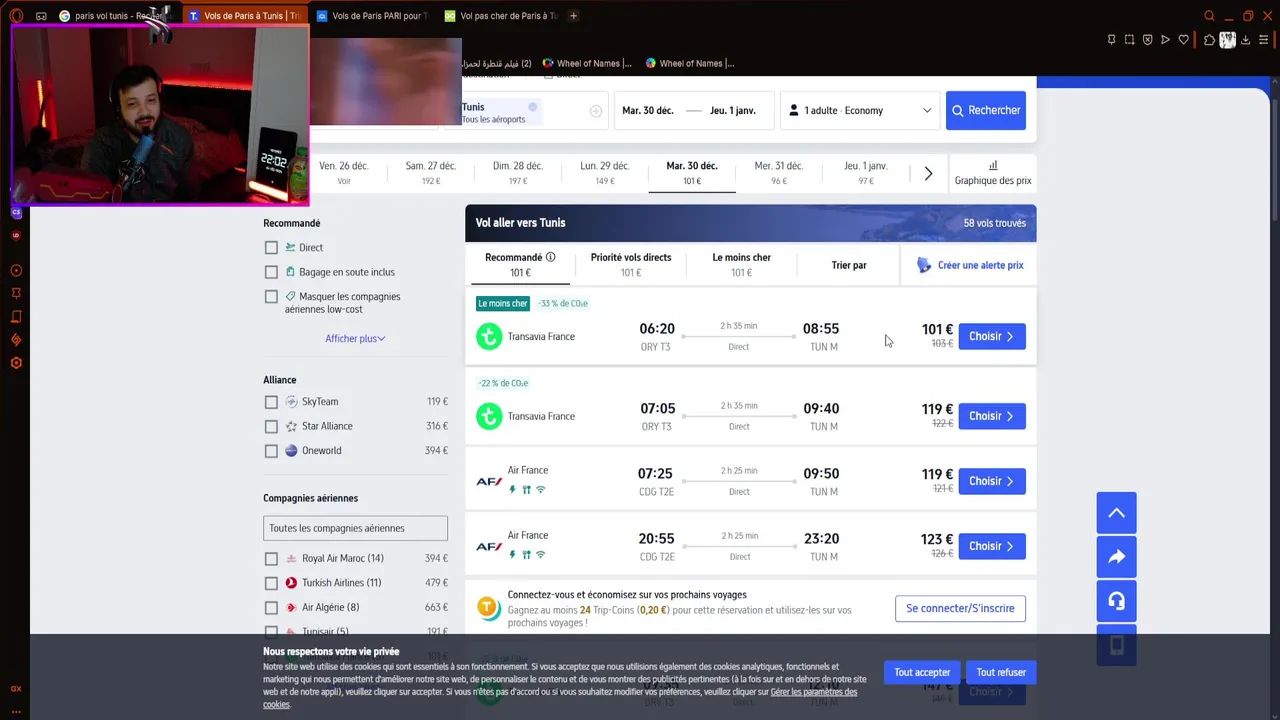The height and width of the screenshot is (720, 1280).
Task: Choose the 07:05 Transavia flight
Action: [x=992, y=416]
